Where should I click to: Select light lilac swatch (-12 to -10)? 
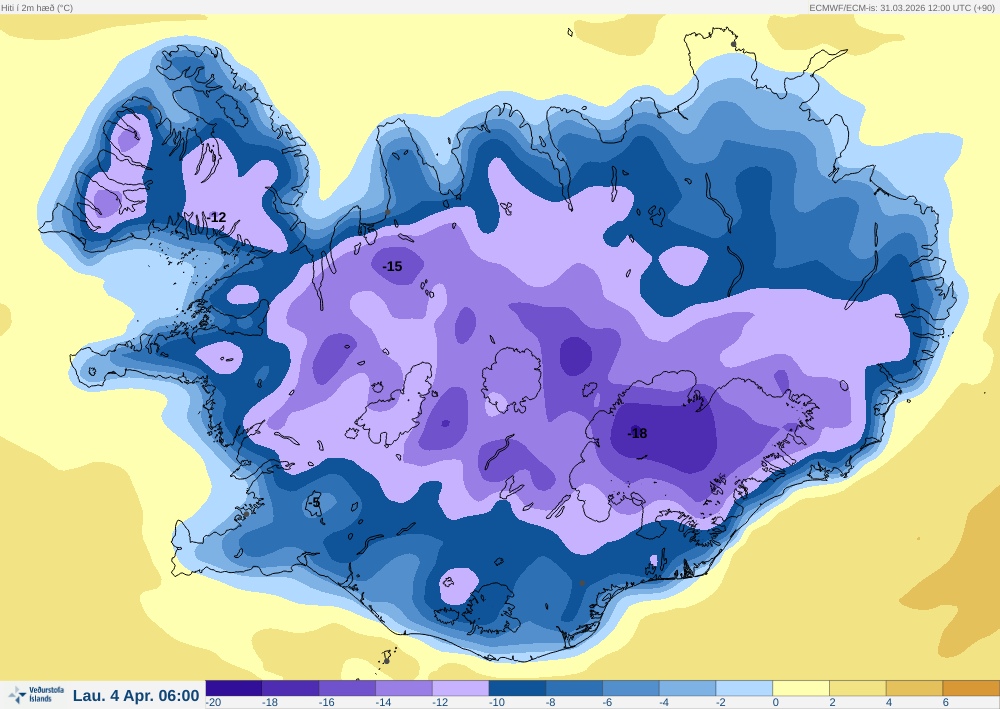(461, 688)
